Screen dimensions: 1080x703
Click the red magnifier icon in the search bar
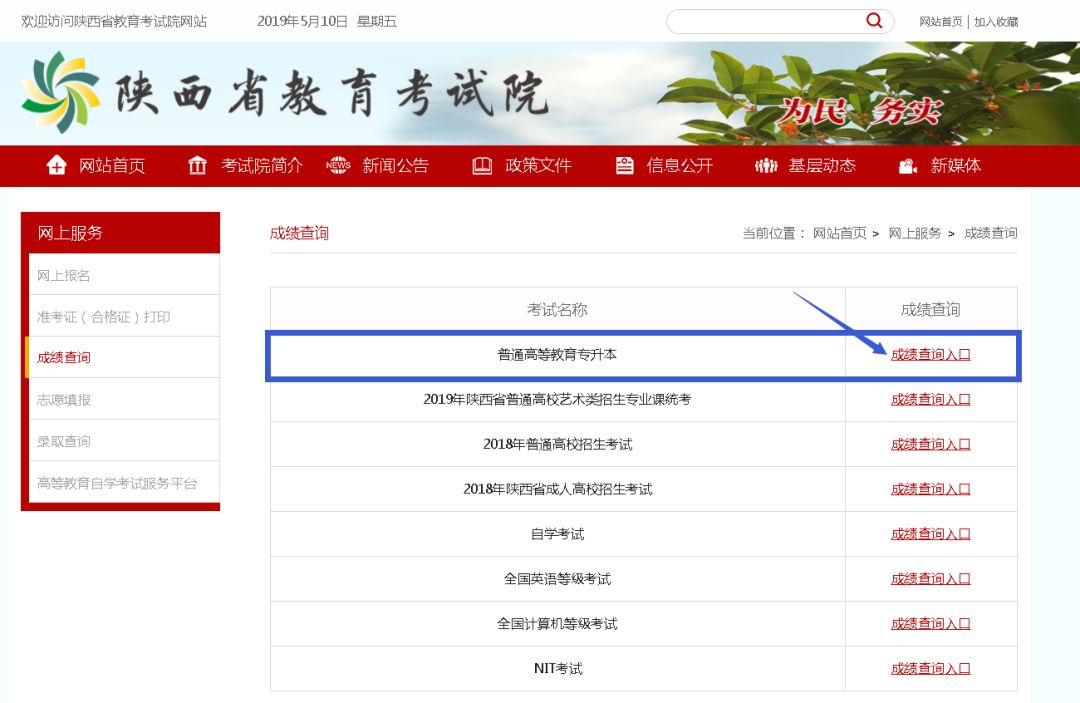coord(873,20)
